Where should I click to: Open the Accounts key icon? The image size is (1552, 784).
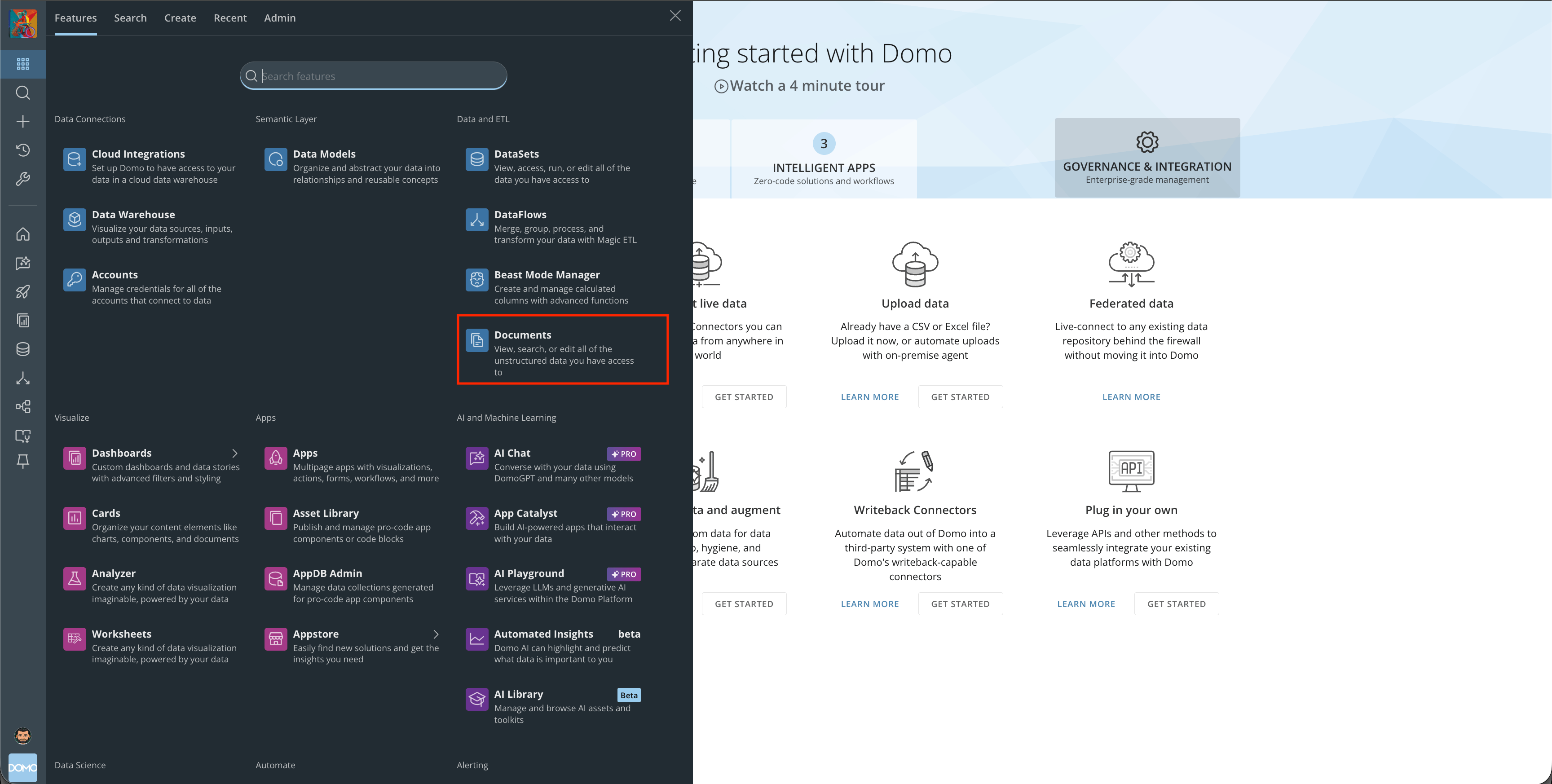coord(75,280)
